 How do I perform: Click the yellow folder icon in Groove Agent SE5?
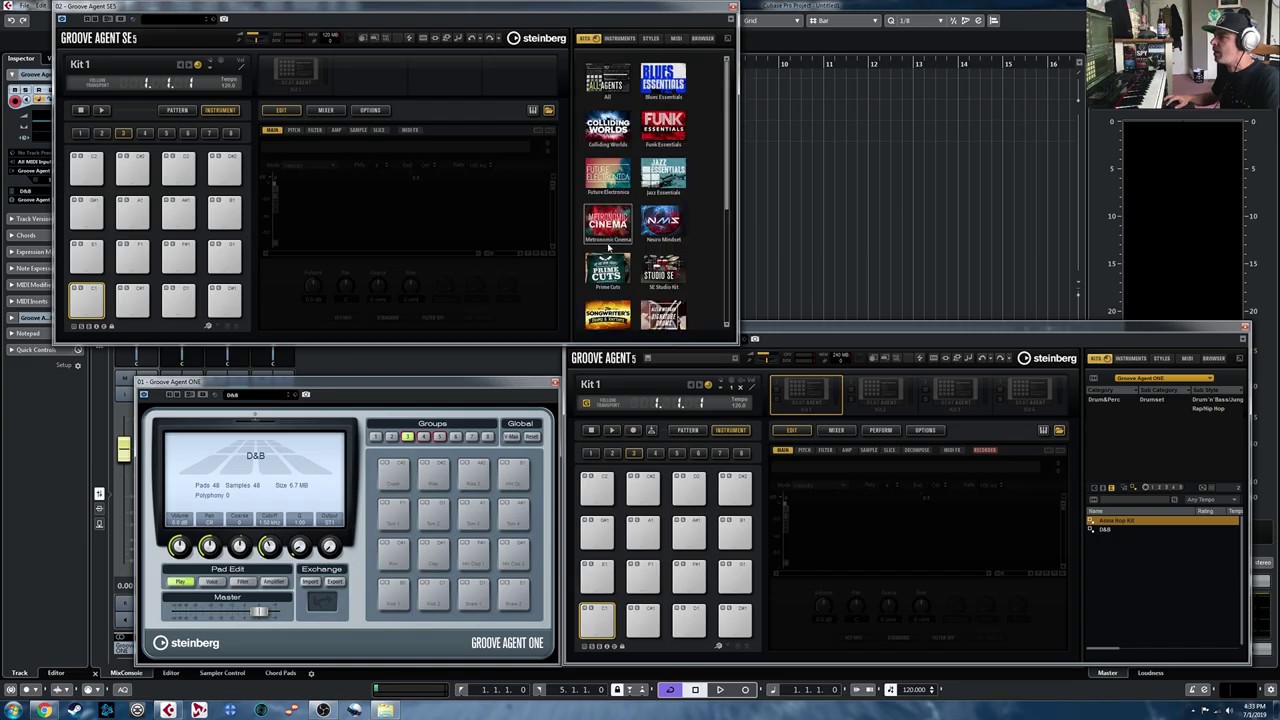pos(548,110)
